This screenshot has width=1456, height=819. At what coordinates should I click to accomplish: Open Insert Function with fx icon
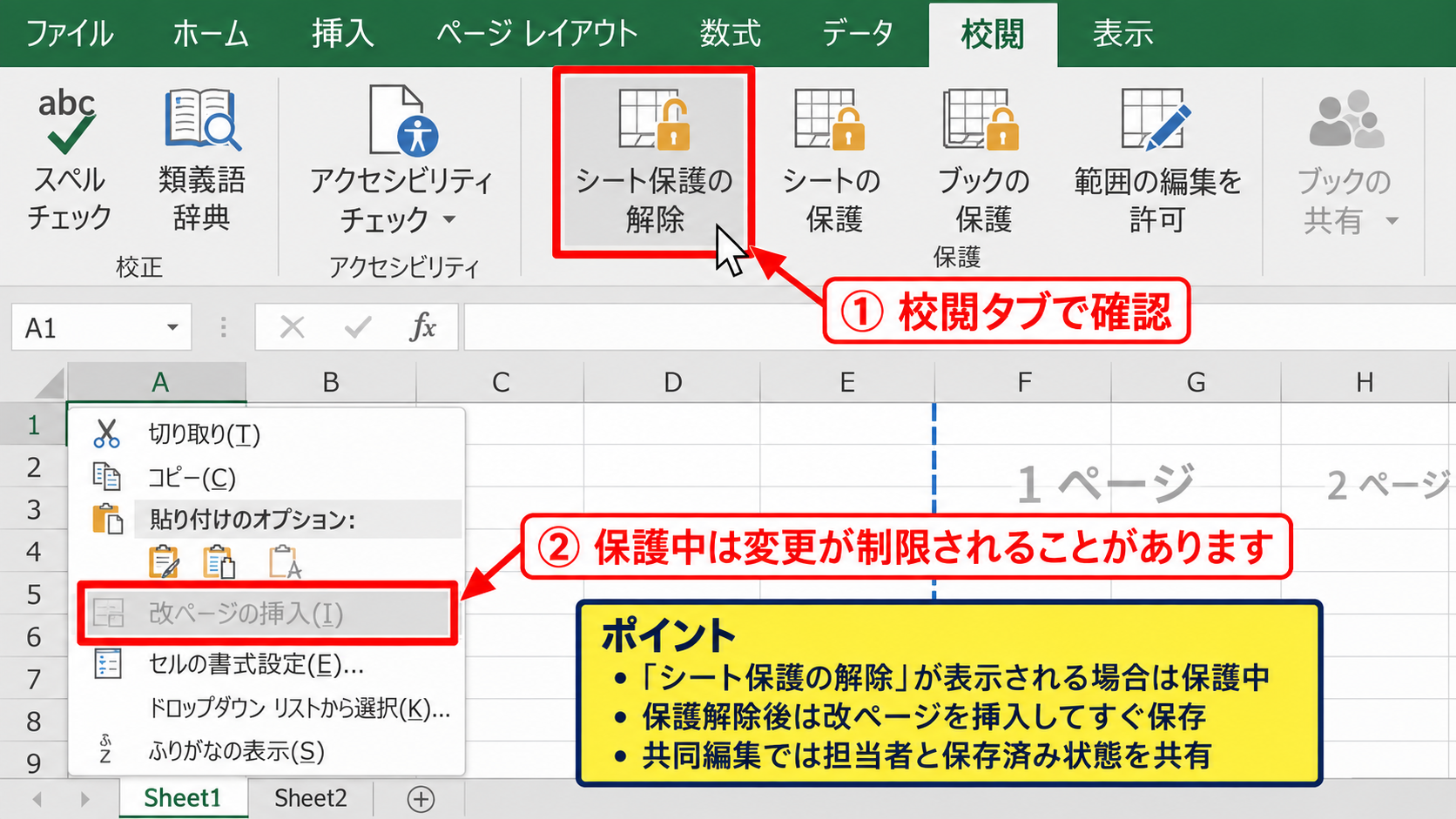(x=423, y=327)
